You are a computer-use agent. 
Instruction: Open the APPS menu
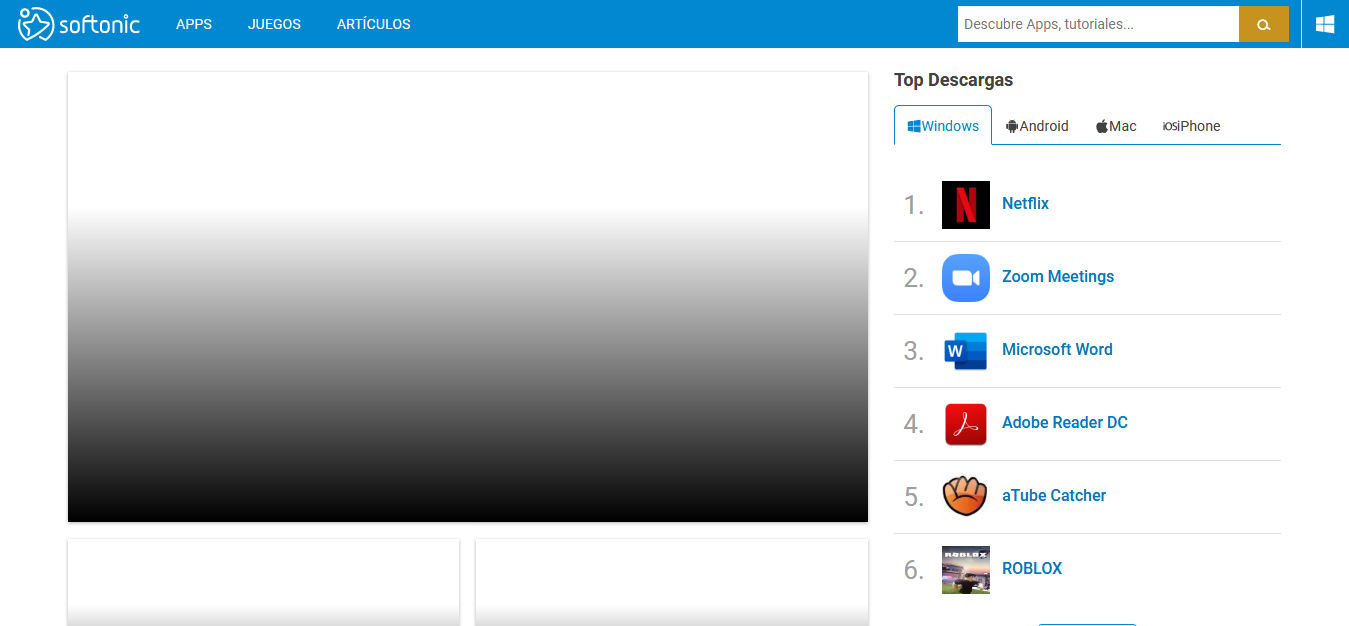click(194, 24)
